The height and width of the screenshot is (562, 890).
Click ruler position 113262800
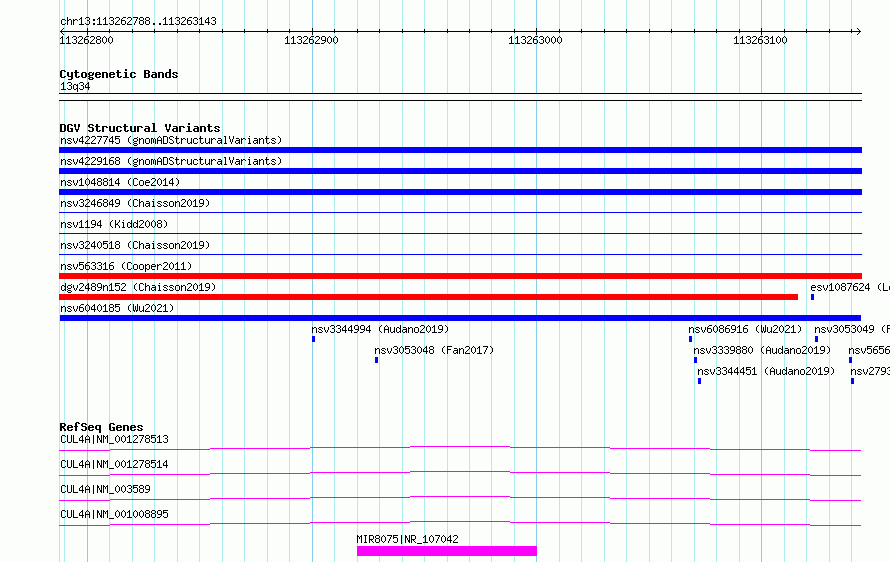[x=86, y=40]
